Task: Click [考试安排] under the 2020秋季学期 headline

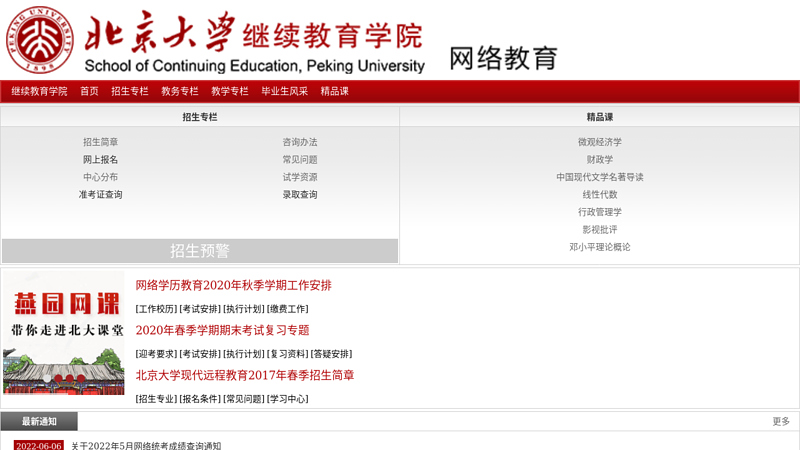Action: click(200, 309)
